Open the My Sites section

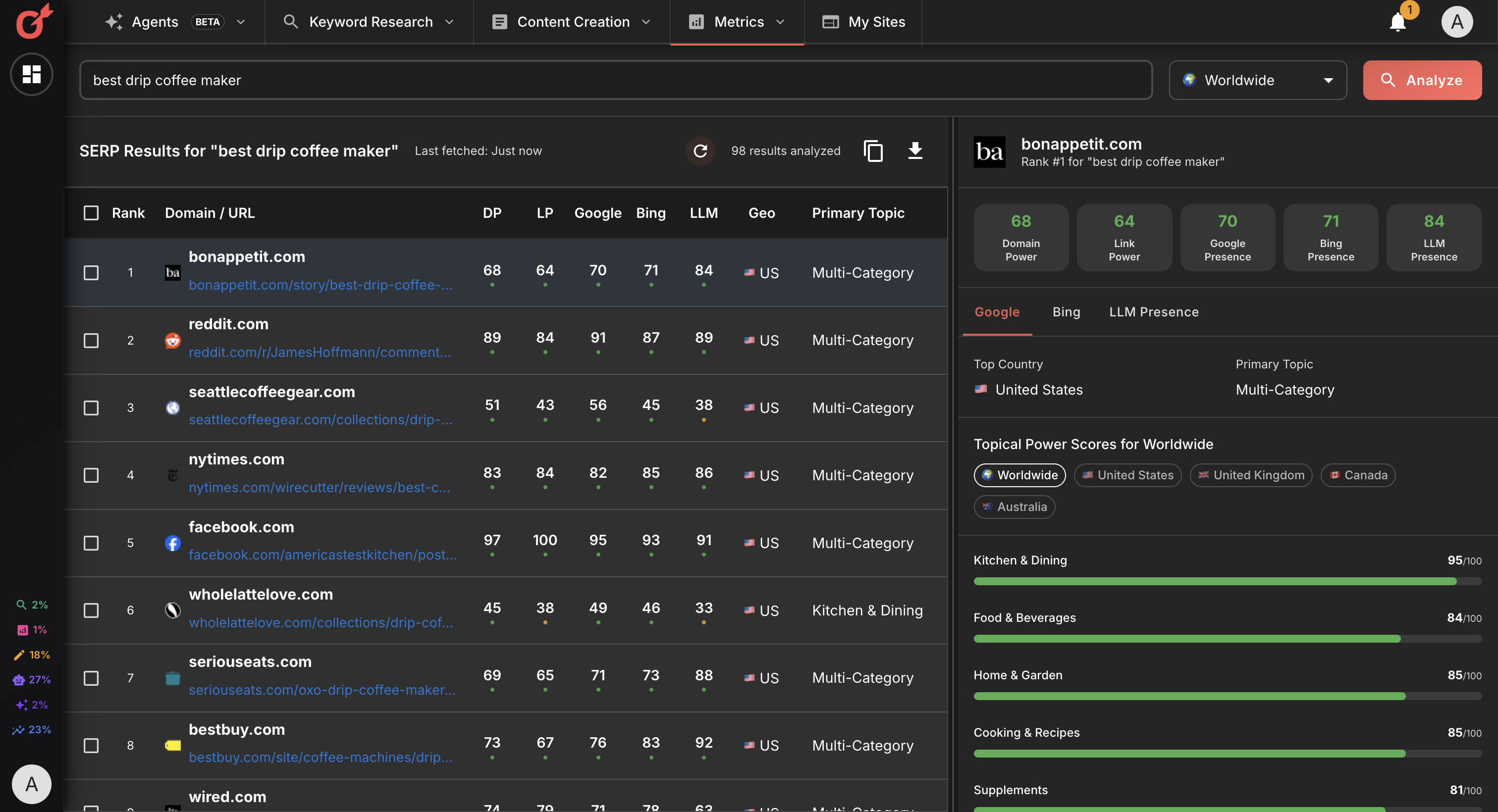(x=863, y=22)
